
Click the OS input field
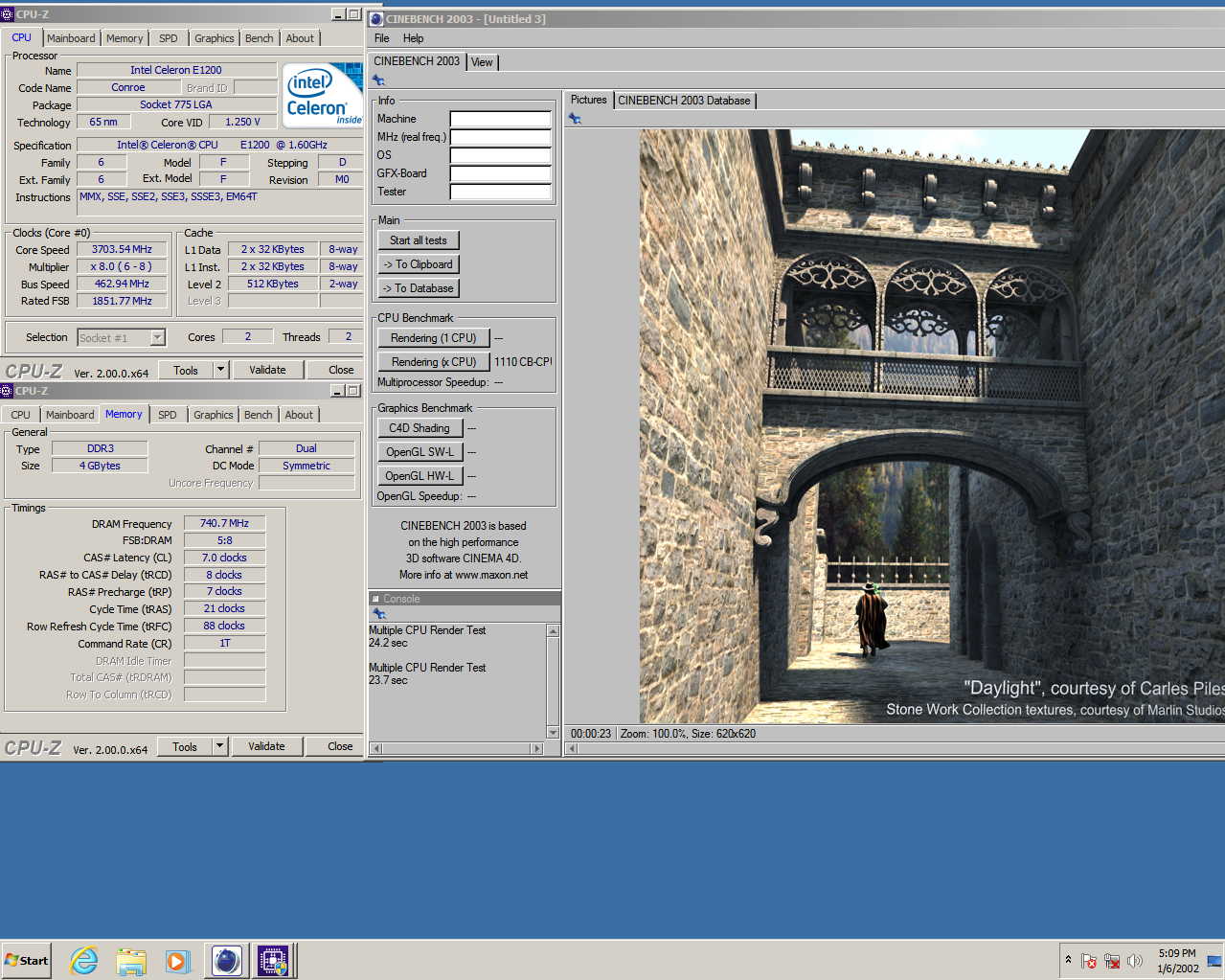pyautogui.click(x=501, y=156)
